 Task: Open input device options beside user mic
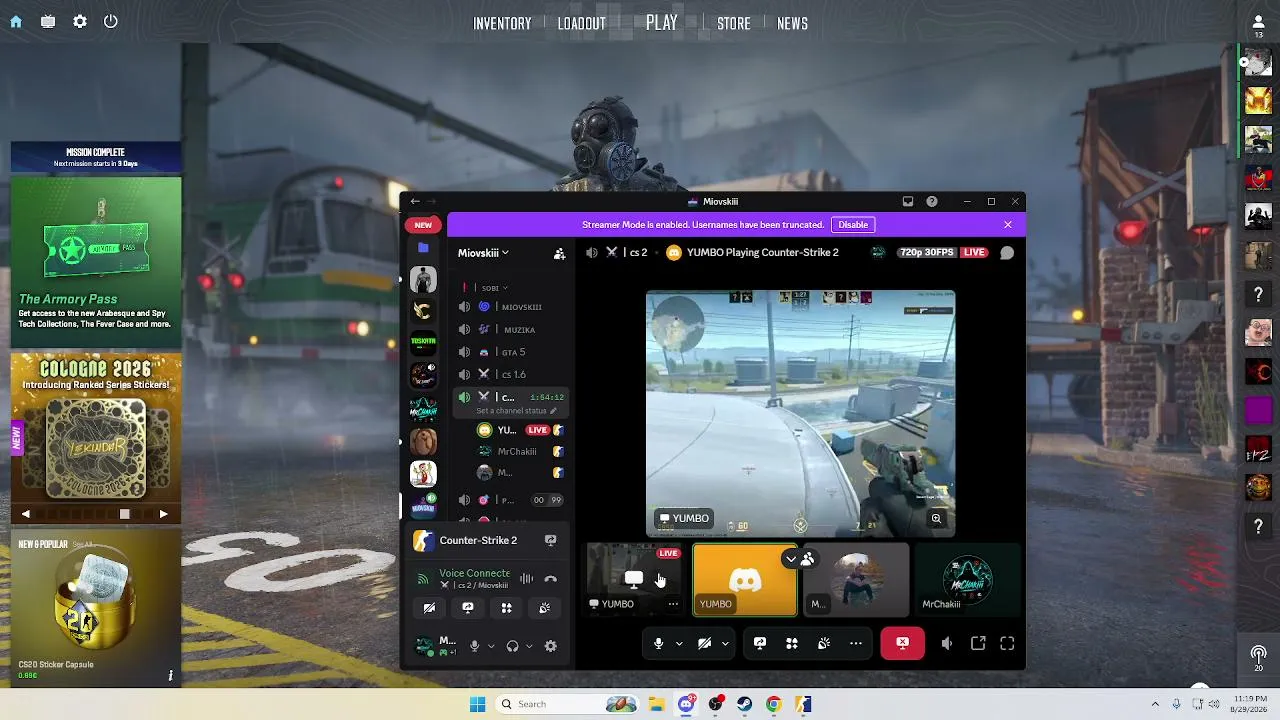click(490, 646)
